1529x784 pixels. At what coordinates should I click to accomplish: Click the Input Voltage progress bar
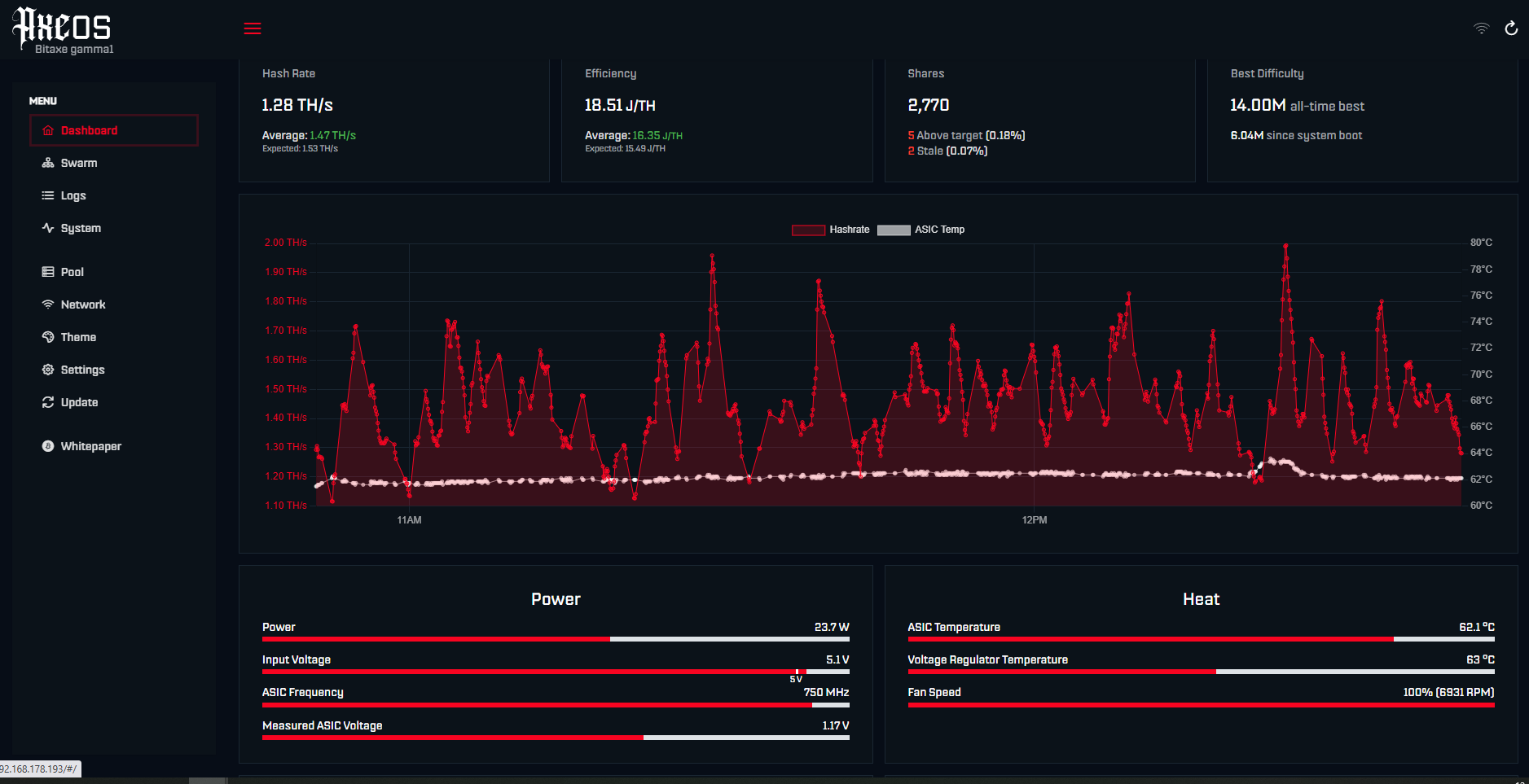[556, 672]
